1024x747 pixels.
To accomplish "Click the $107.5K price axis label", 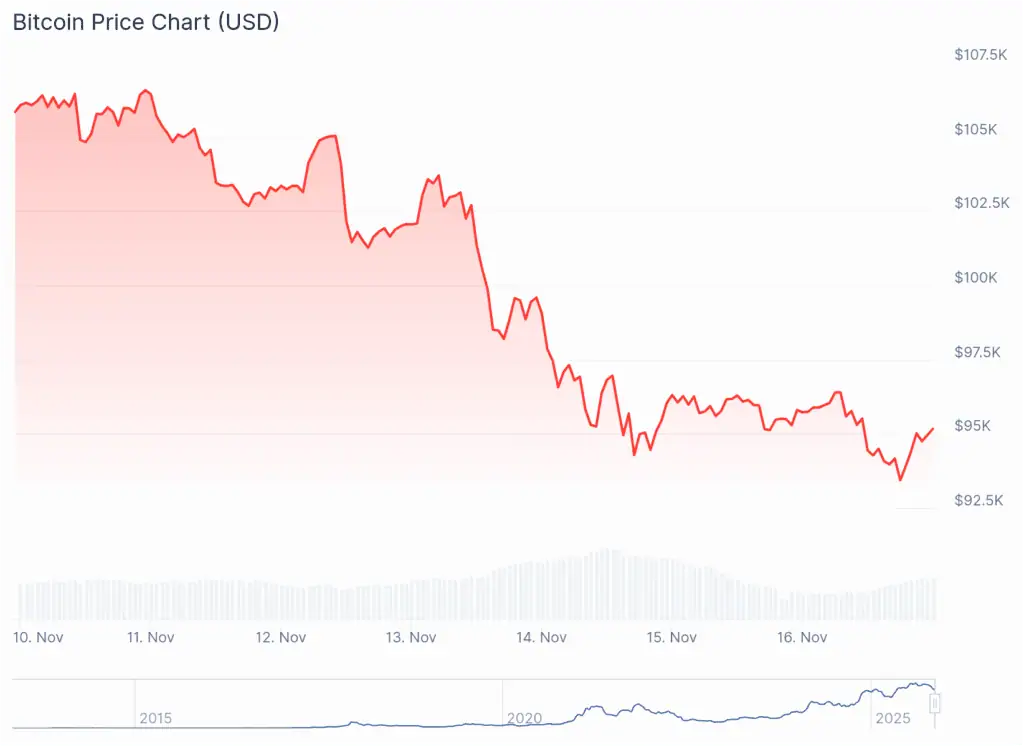I will pyautogui.click(x=980, y=55).
